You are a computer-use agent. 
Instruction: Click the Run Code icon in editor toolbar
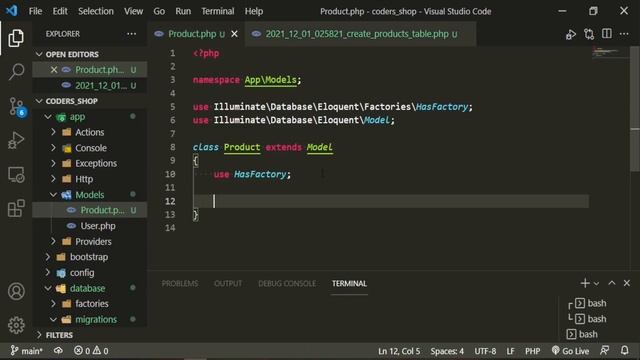pos(571,34)
